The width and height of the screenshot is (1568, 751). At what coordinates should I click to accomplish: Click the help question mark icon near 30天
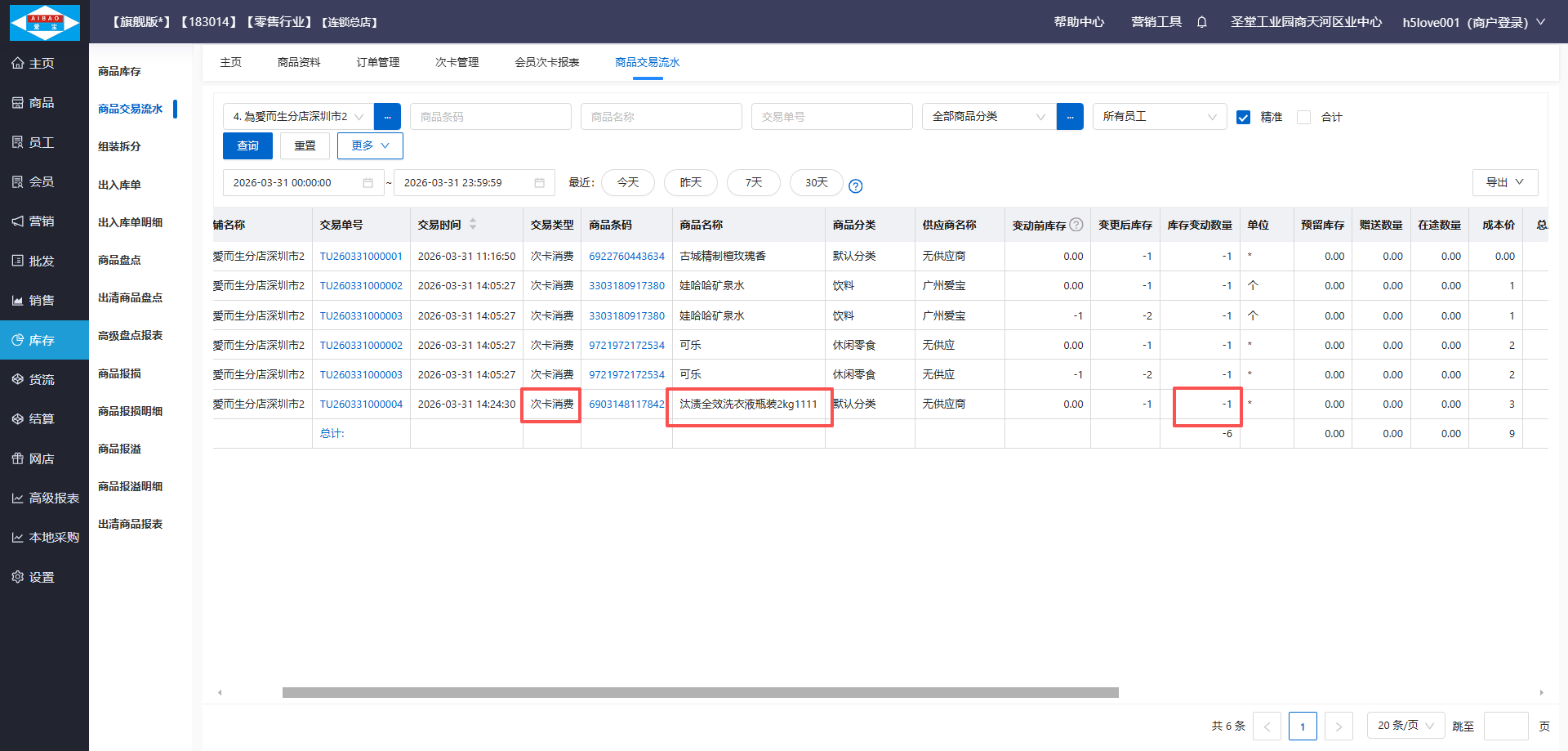tap(855, 186)
